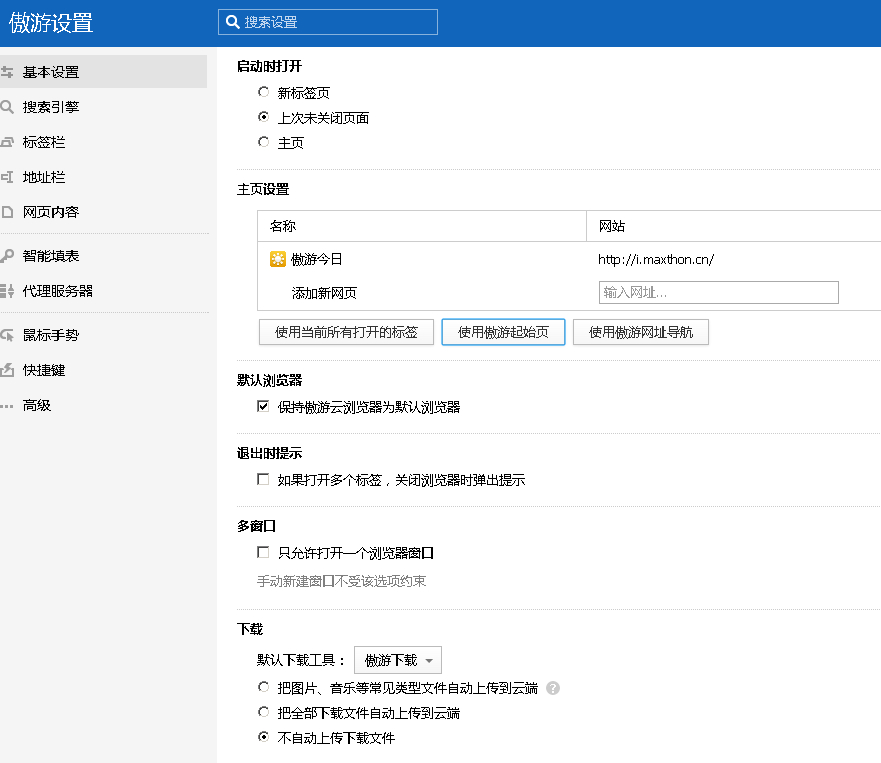Click the 代理服务器 sidebar icon
This screenshot has width=881, height=763.
coord(6,291)
